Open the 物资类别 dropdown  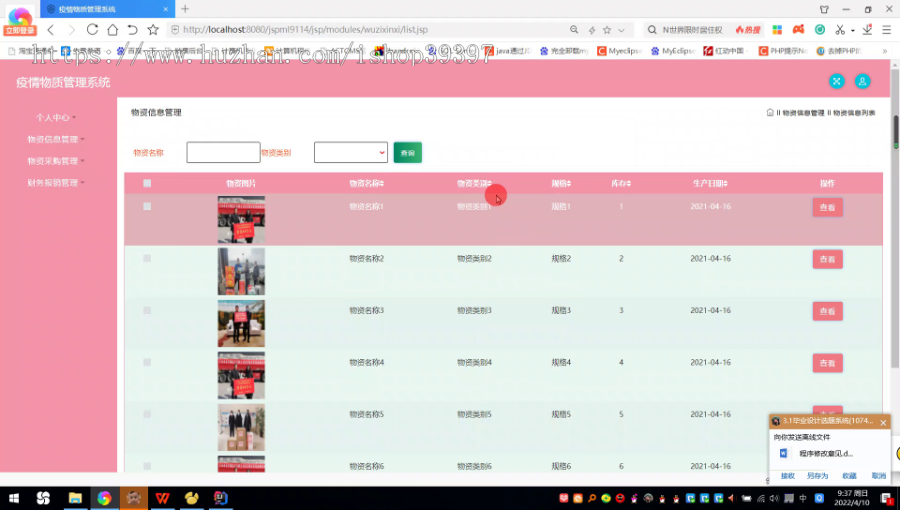pyautogui.click(x=351, y=153)
